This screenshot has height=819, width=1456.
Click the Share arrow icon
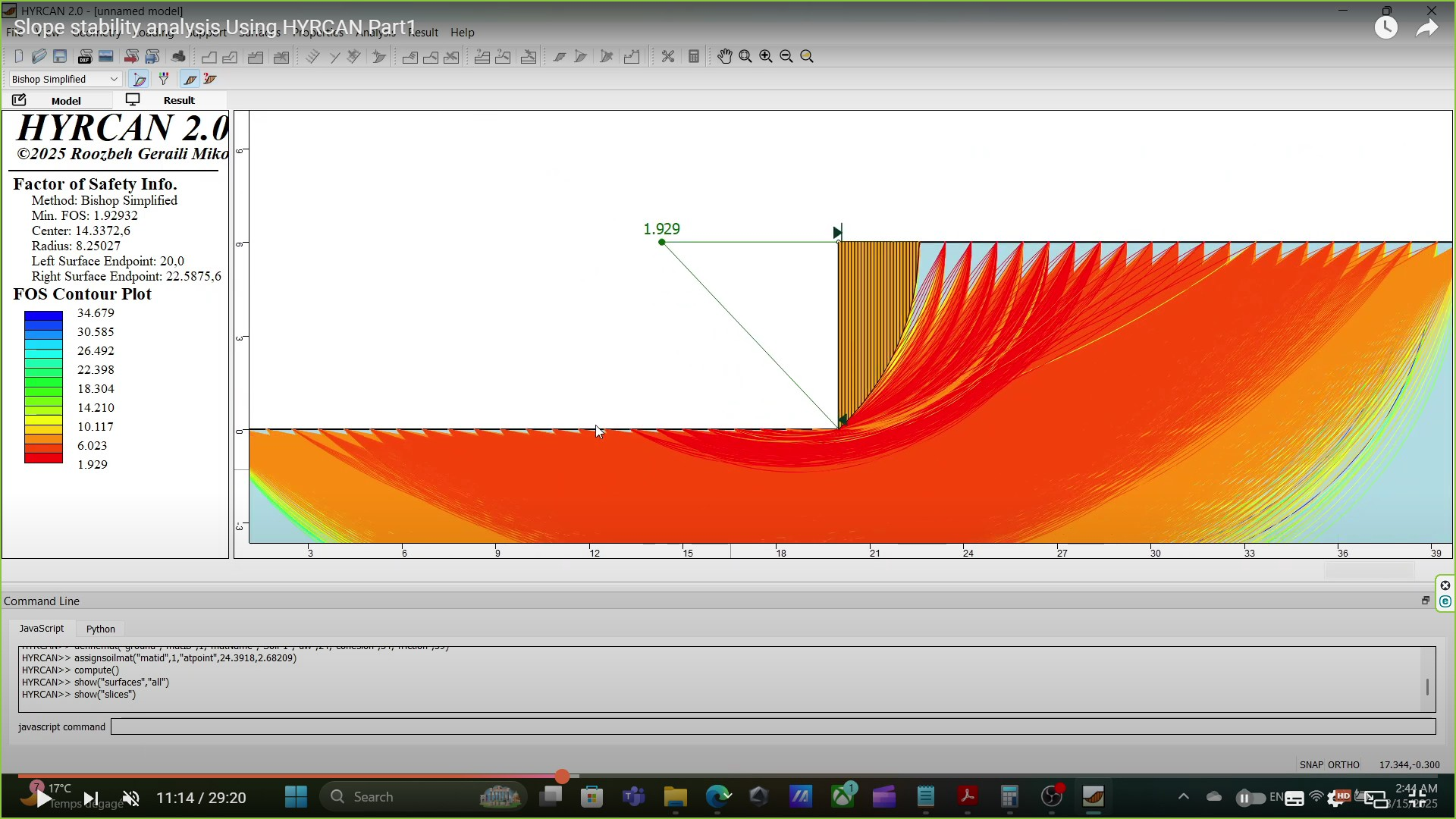pyautogui.click(x=1427, y=28)
